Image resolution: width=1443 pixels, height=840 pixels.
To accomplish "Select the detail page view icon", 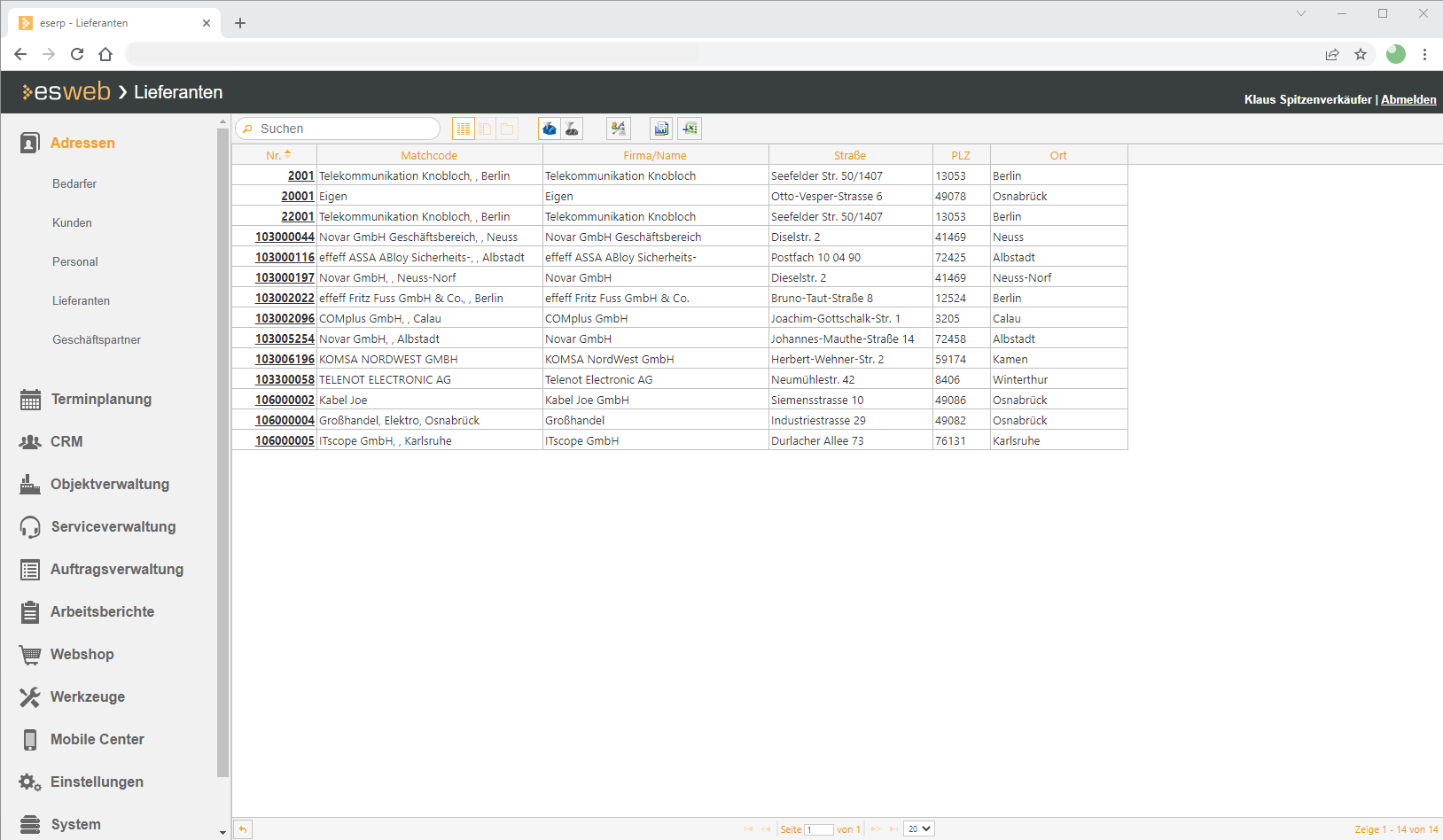I will [x=486, y=128].
